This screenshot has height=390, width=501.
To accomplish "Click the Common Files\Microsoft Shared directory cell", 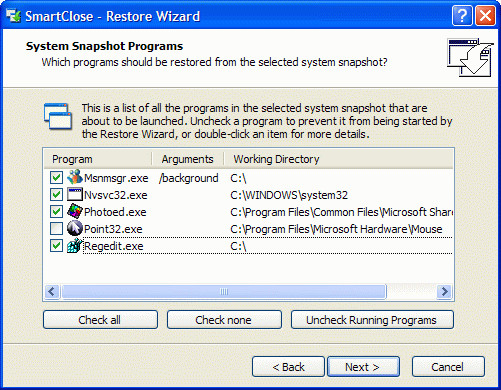I will pos(341,212).
